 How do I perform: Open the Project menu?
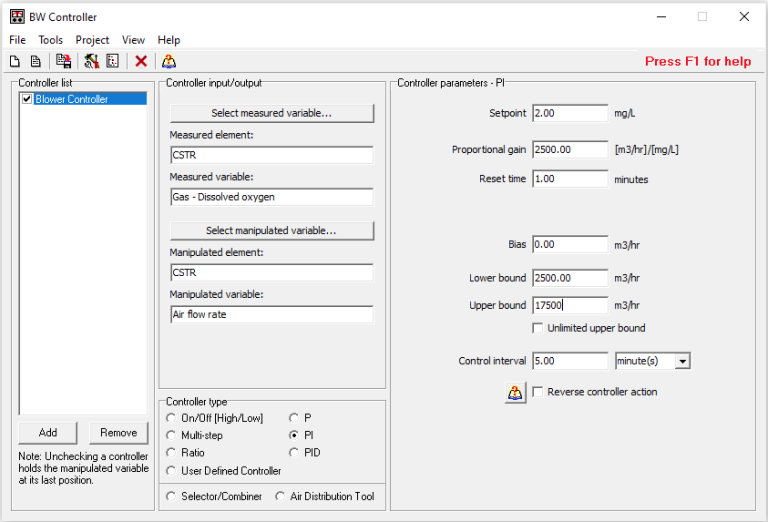(x=92, y=40)
